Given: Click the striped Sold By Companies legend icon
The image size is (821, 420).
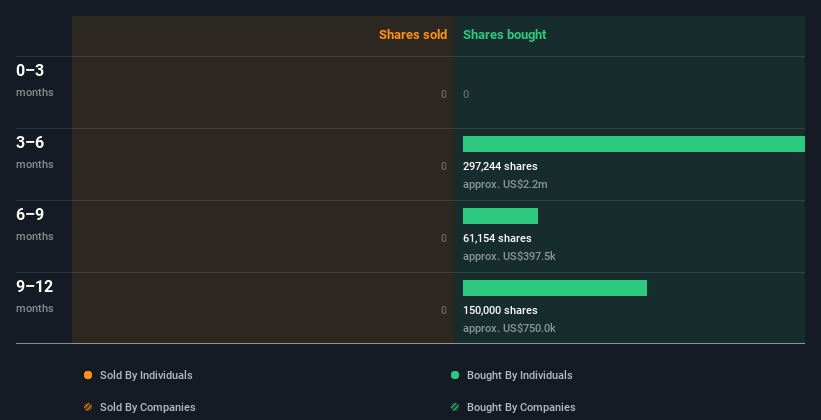Looking at the screenshot, I should 88,407.
